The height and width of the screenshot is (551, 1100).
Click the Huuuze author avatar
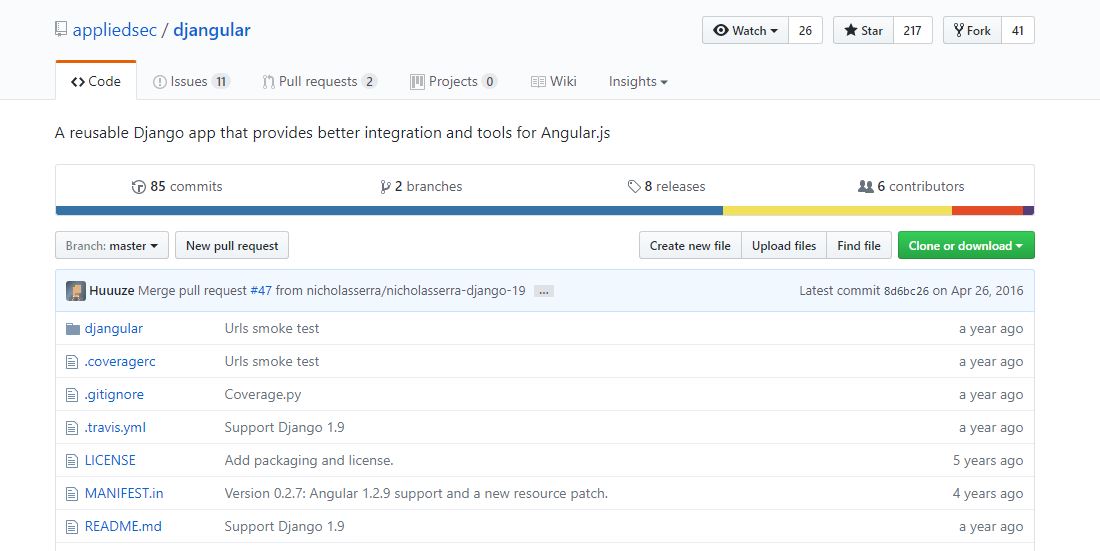pyautogui.click(x=76, y=291)
